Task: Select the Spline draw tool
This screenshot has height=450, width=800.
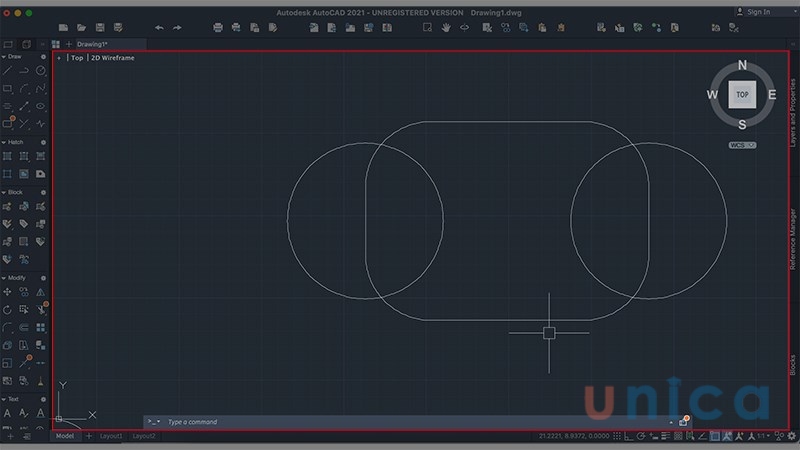Action: click(41, 89)
